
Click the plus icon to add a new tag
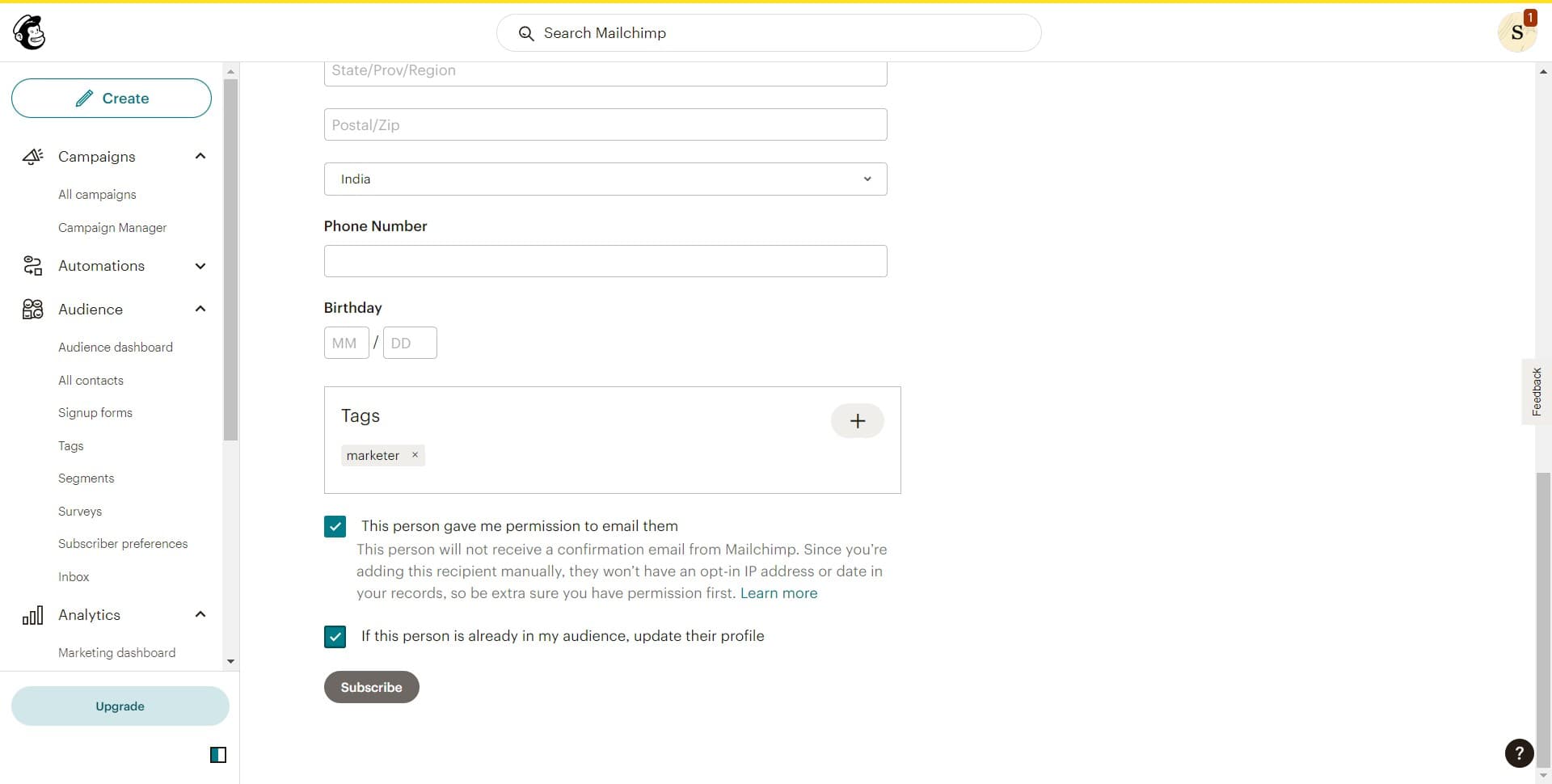pos(857,420)
